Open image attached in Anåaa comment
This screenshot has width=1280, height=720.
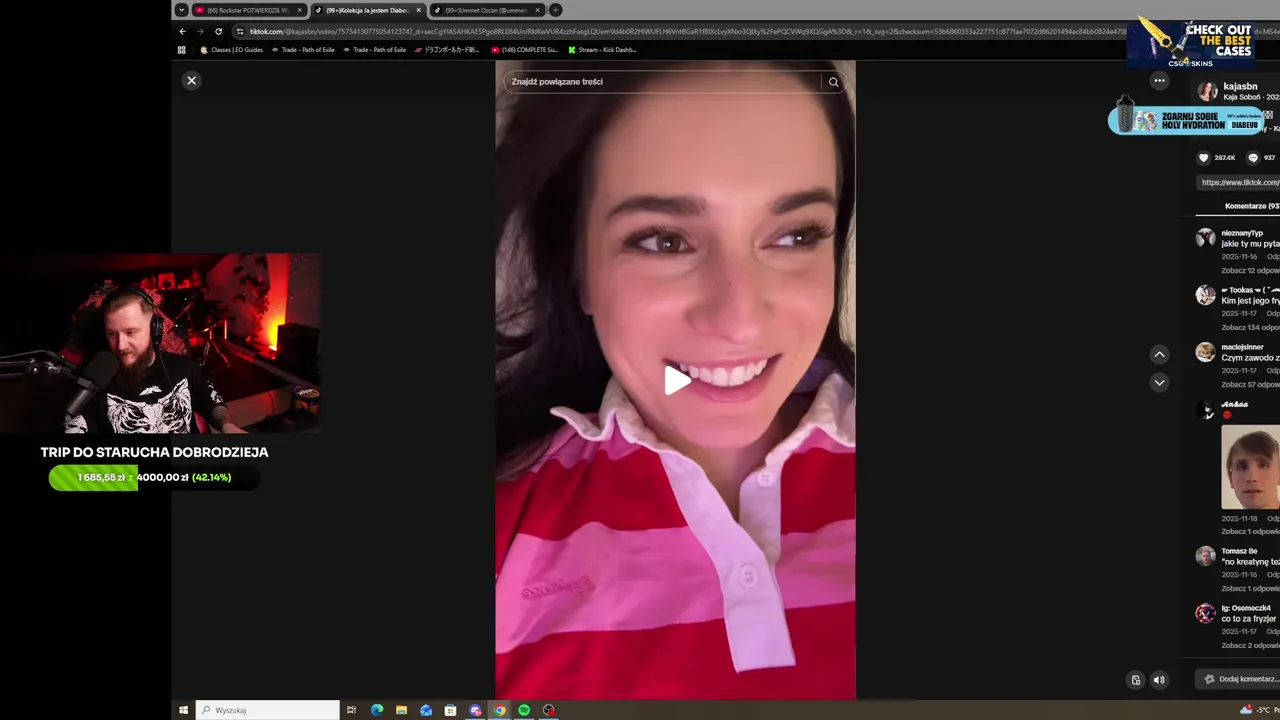1250,467
